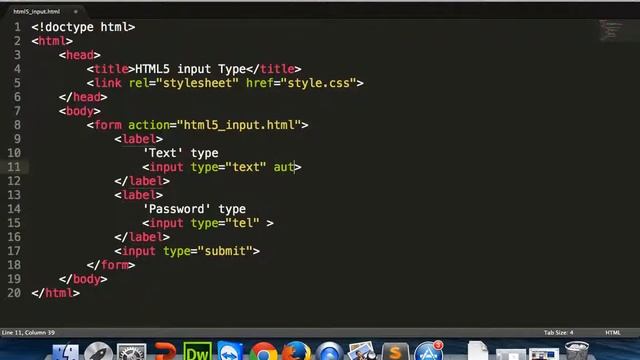This screenshot has height=360, width=640.
Task: Open Launchpad rocket icon in dock
Action: [x=98, y=352]
